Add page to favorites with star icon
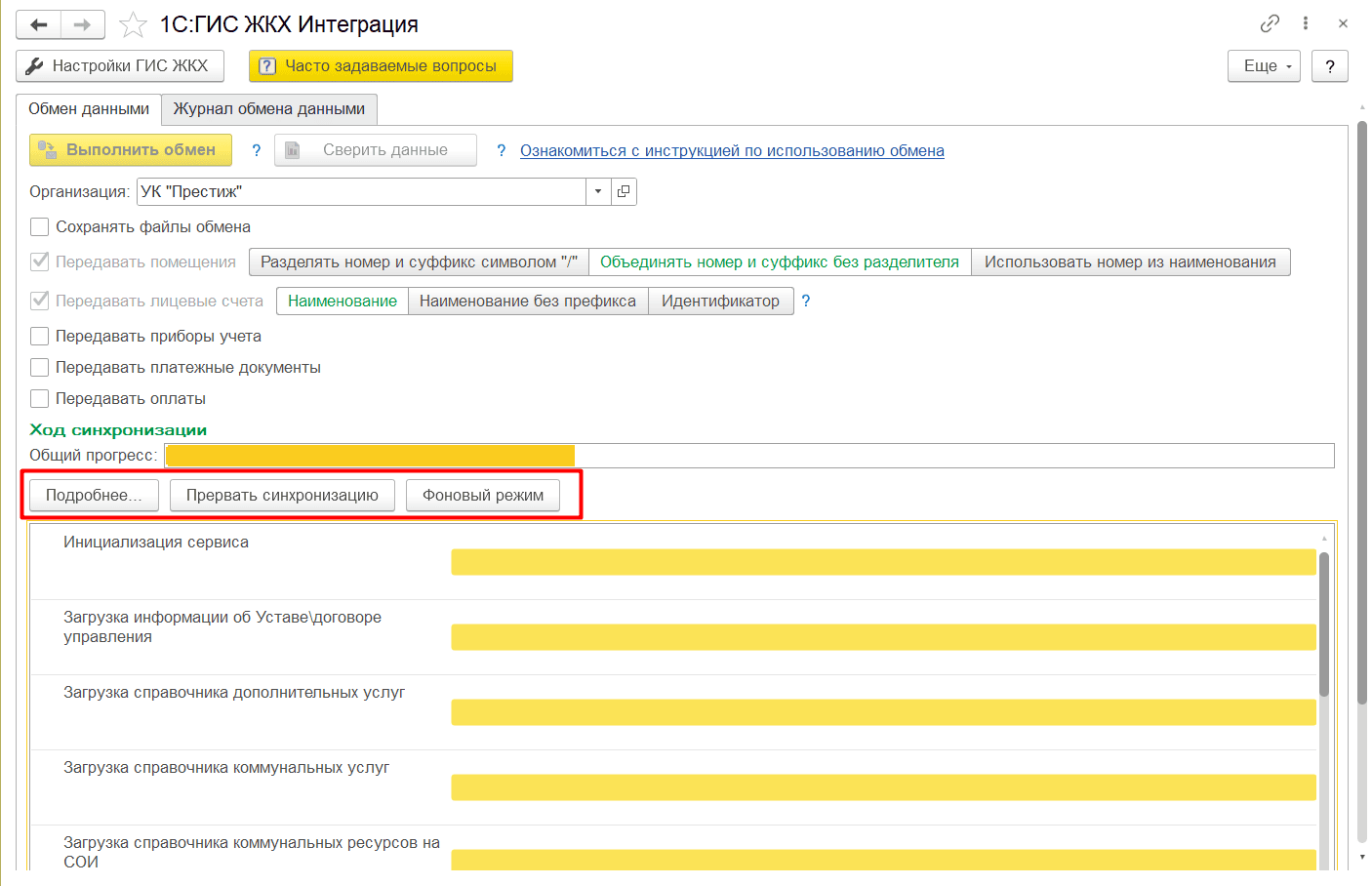Screen dimensions: 1372x886 133,24
